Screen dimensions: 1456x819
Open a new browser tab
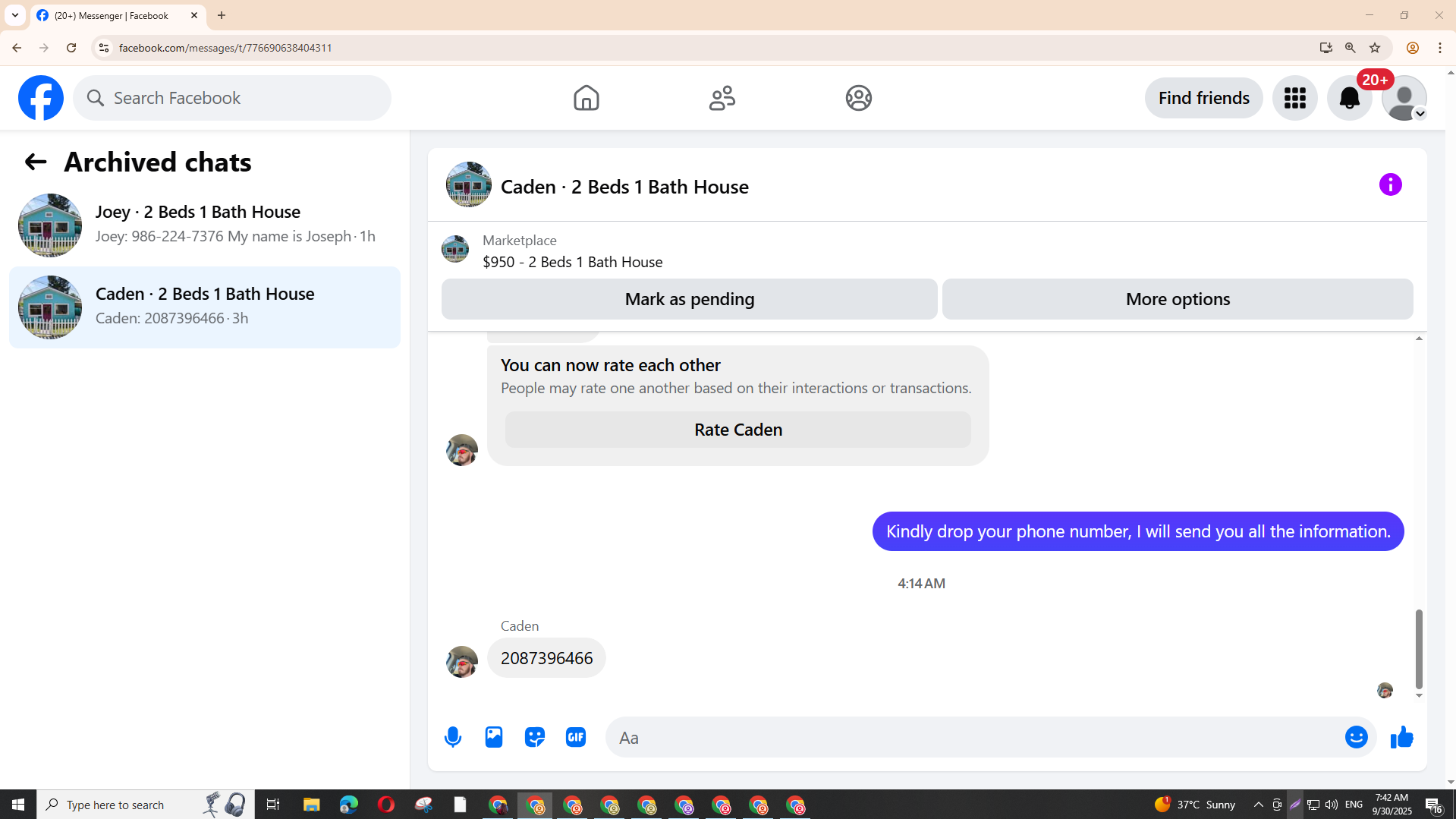222,15
